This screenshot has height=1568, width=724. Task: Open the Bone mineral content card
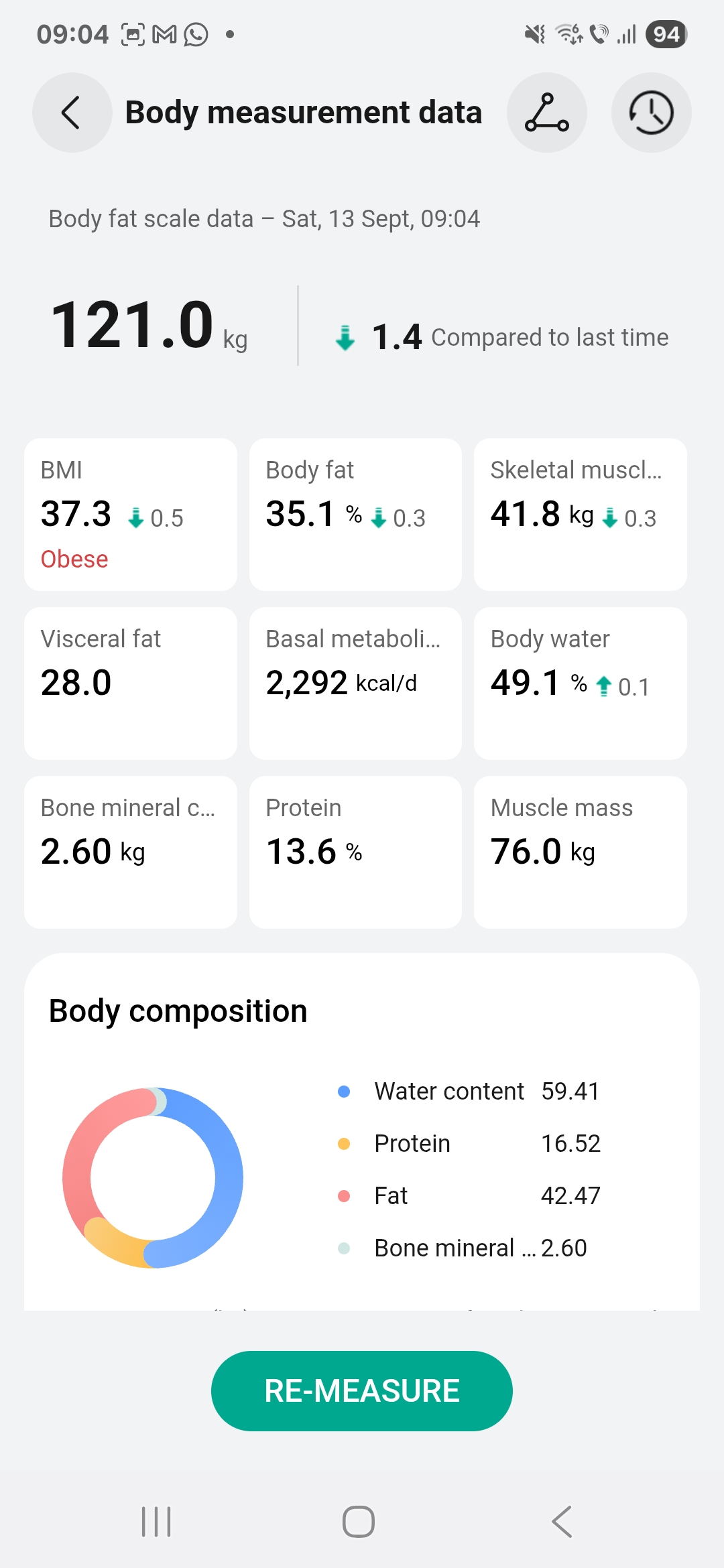pyautogui.click(x=131, y=852)
